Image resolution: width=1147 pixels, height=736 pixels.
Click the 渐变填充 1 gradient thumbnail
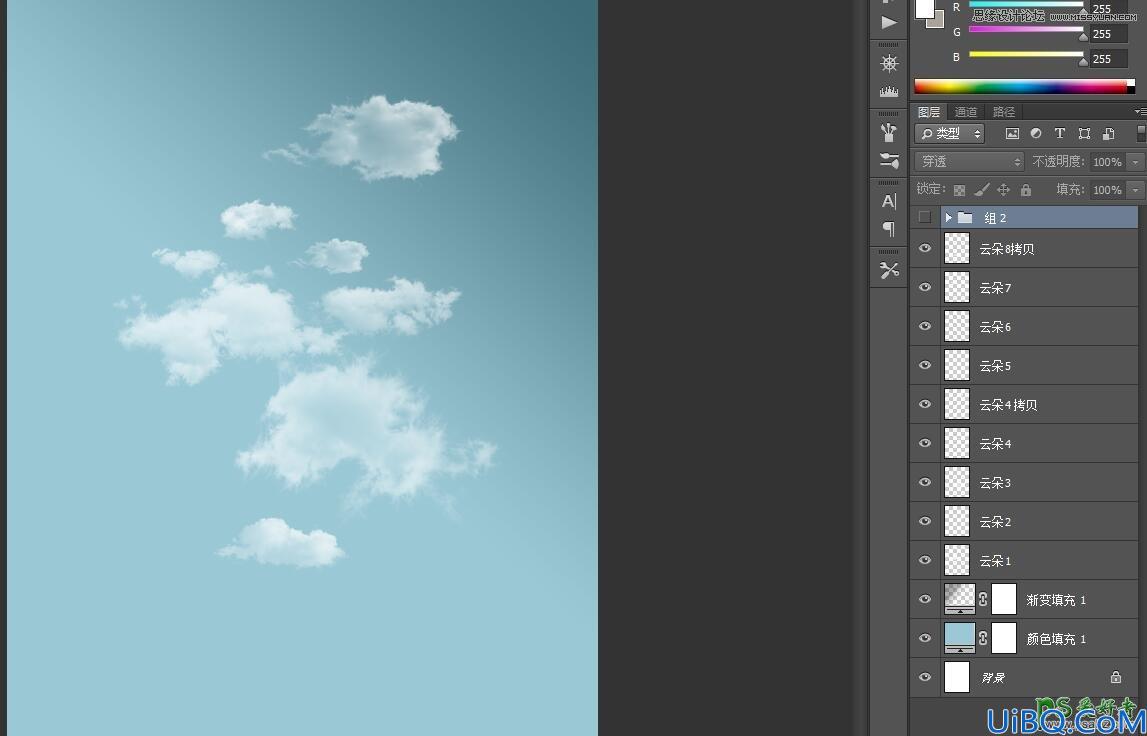(x=960, y=598)
